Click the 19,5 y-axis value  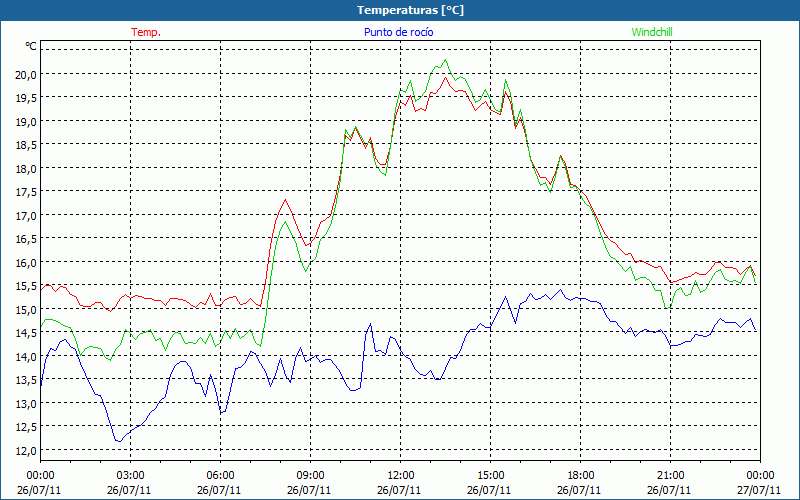coord(26,98)
